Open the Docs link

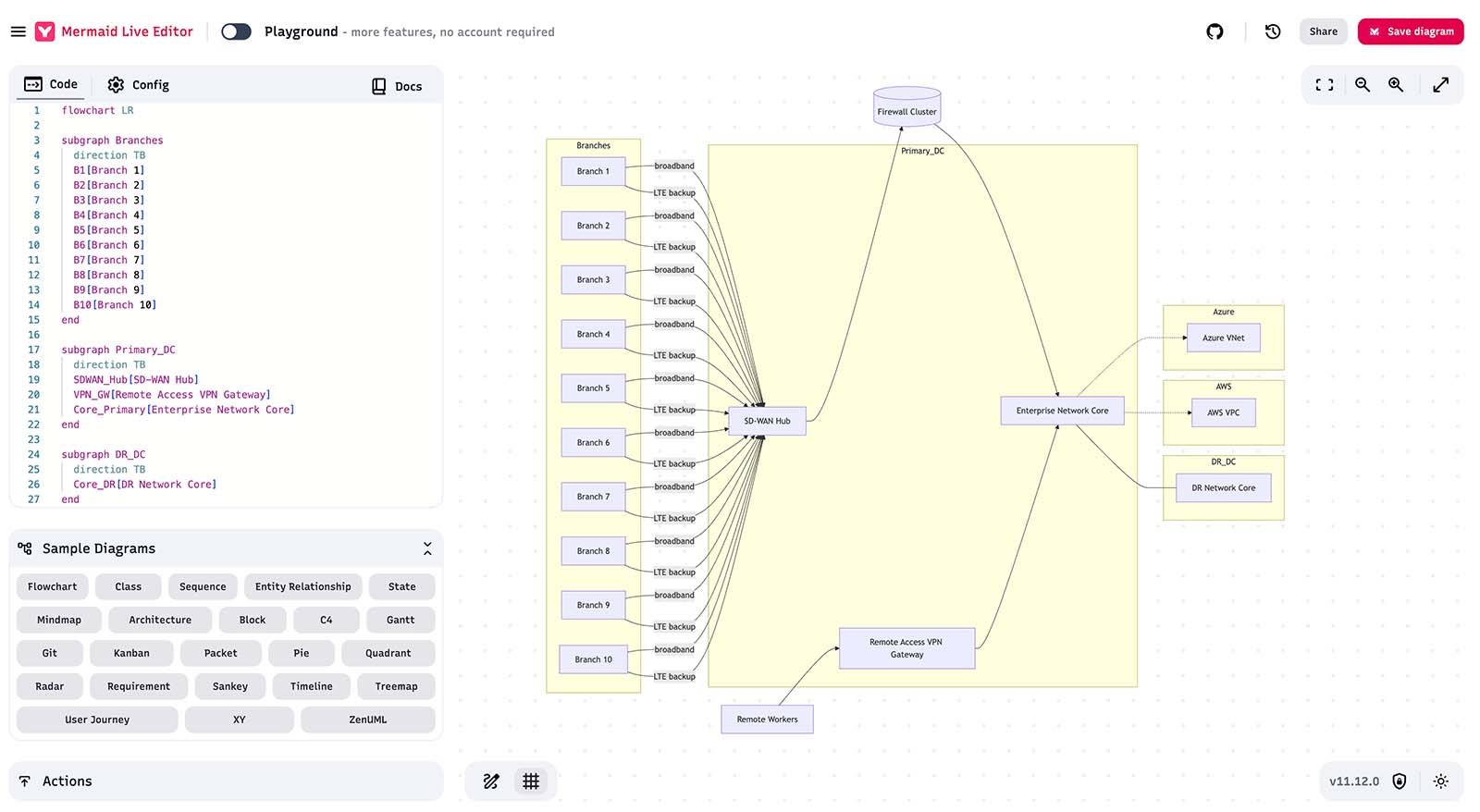[x=397, y=86]
